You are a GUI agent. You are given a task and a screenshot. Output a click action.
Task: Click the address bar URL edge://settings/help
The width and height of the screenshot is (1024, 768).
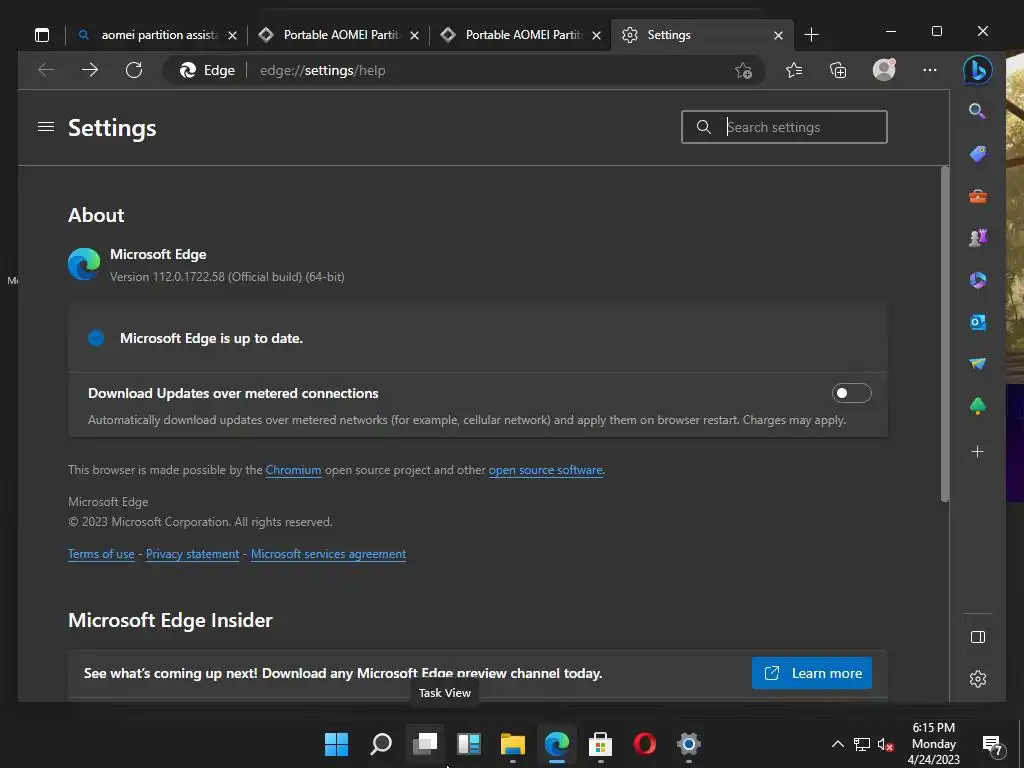(x=323, y=71)
